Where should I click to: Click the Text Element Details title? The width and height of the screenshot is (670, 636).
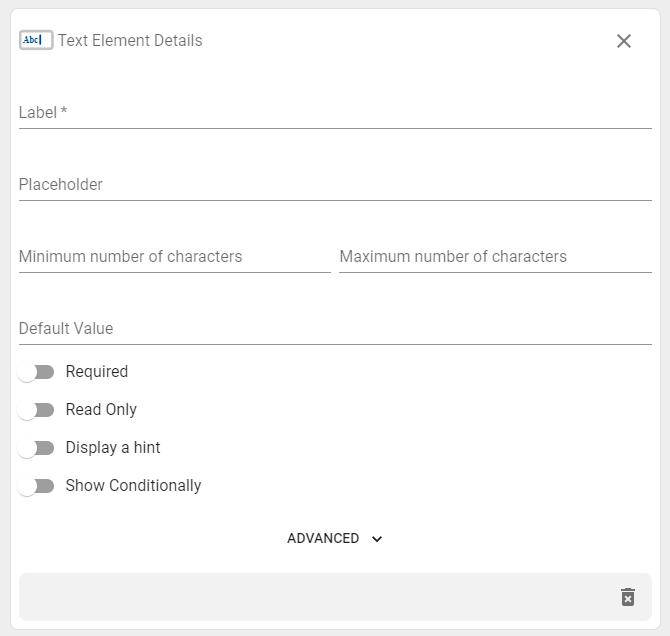coord(130,40)
